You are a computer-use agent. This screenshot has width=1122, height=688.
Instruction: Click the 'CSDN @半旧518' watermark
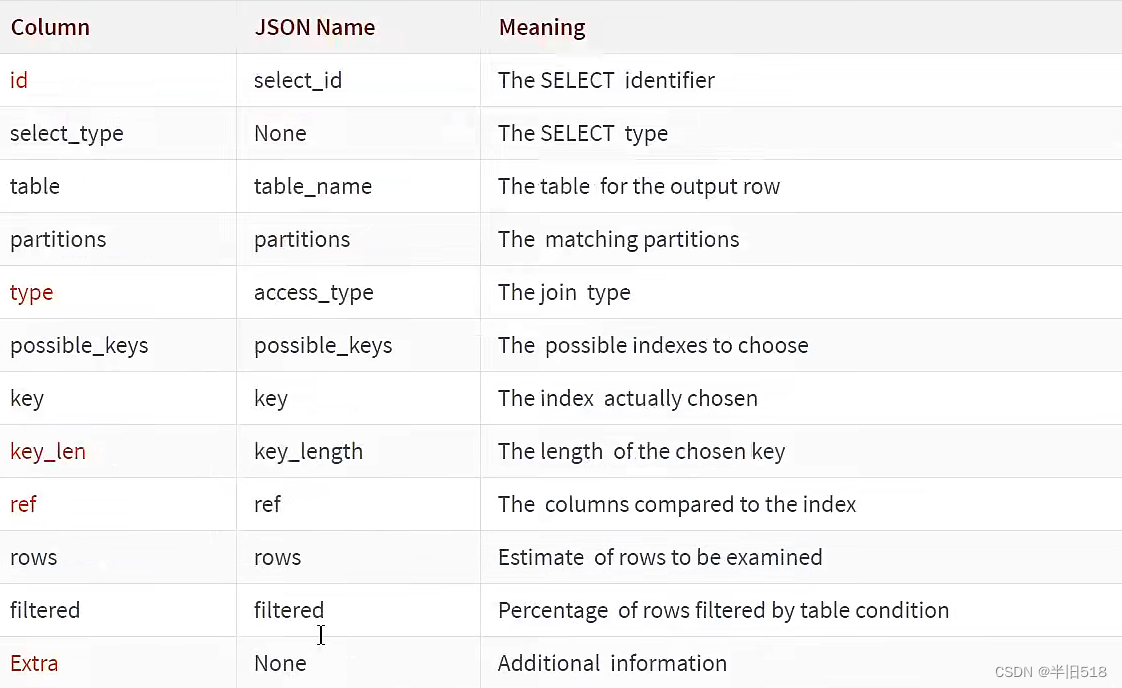click(x=1050, y=672)
